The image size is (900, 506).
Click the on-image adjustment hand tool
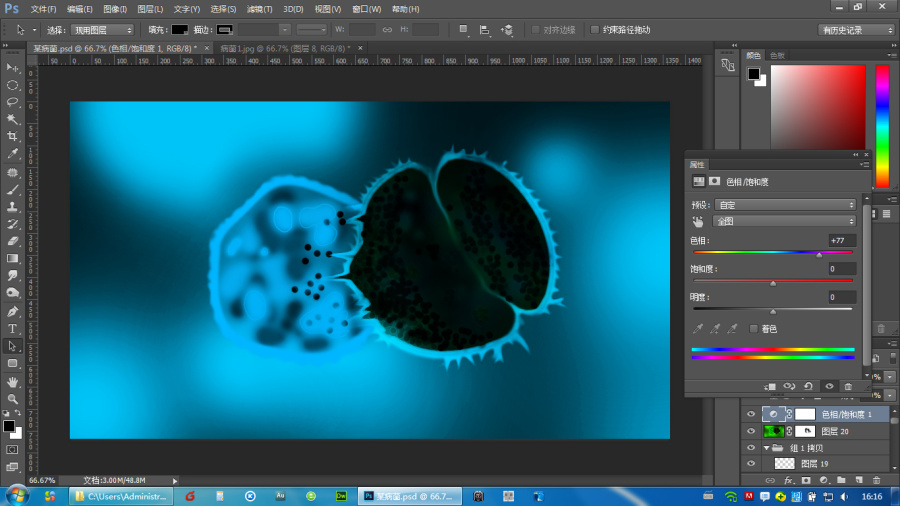pyautogui.click(x=698, y=221)
